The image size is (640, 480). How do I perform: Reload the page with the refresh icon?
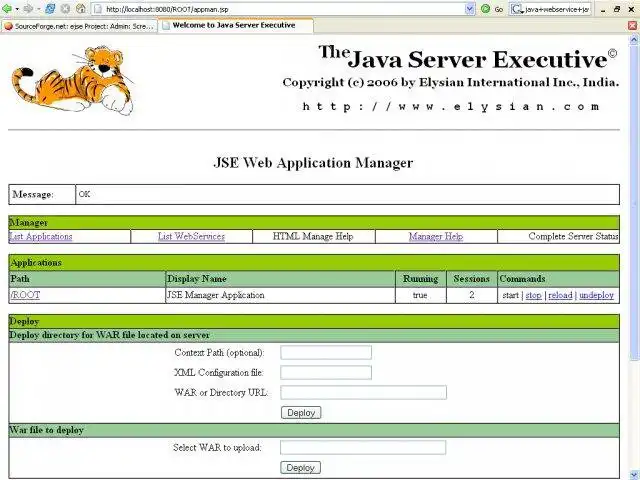[x=50, y=9]
